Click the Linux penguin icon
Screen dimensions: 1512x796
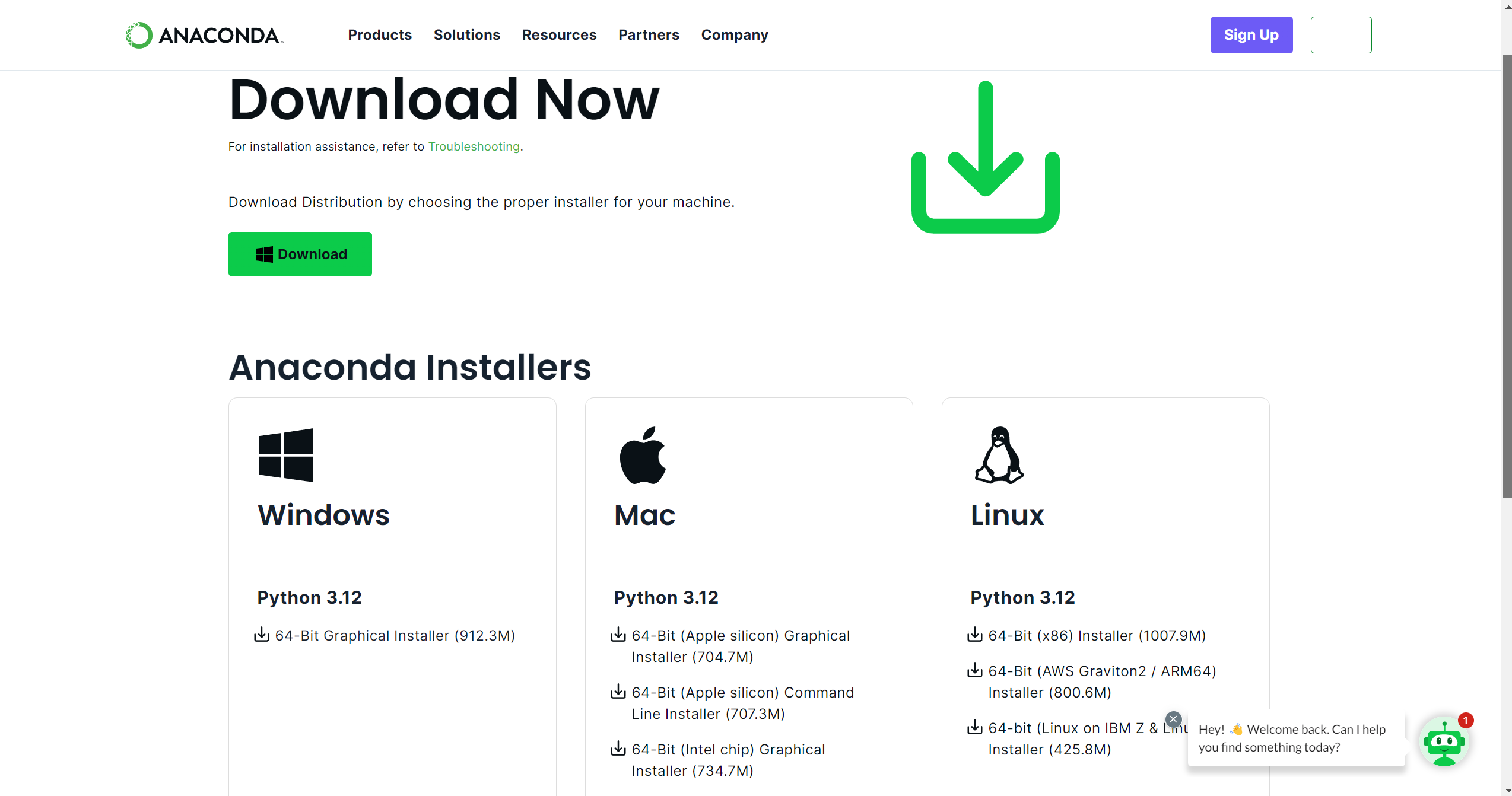pos(999,455)
